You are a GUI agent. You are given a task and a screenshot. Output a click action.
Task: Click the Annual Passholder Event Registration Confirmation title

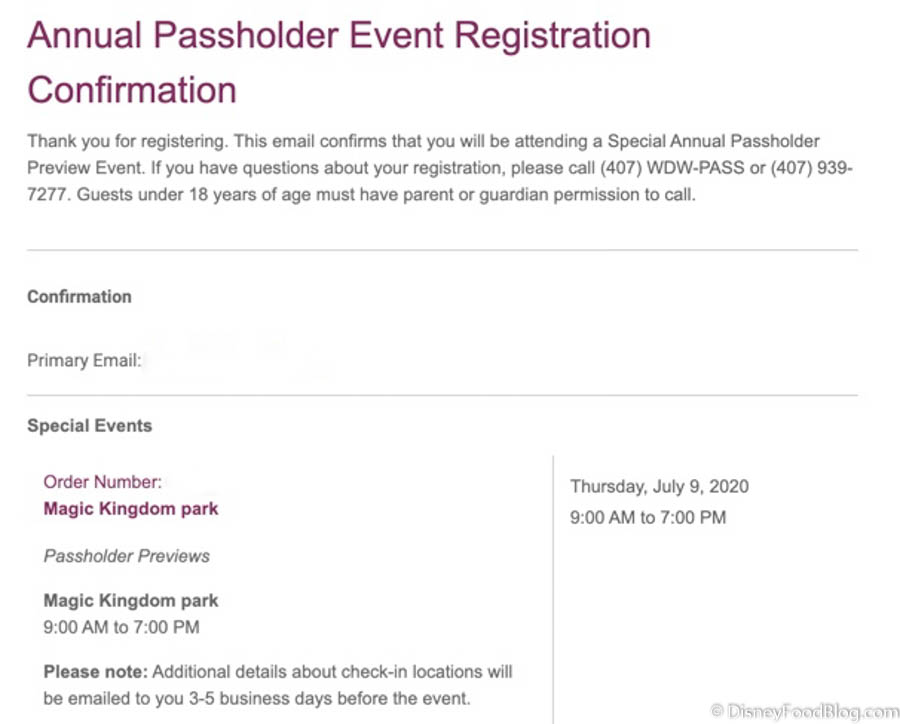pyautogui.click(x=338, y=62)
